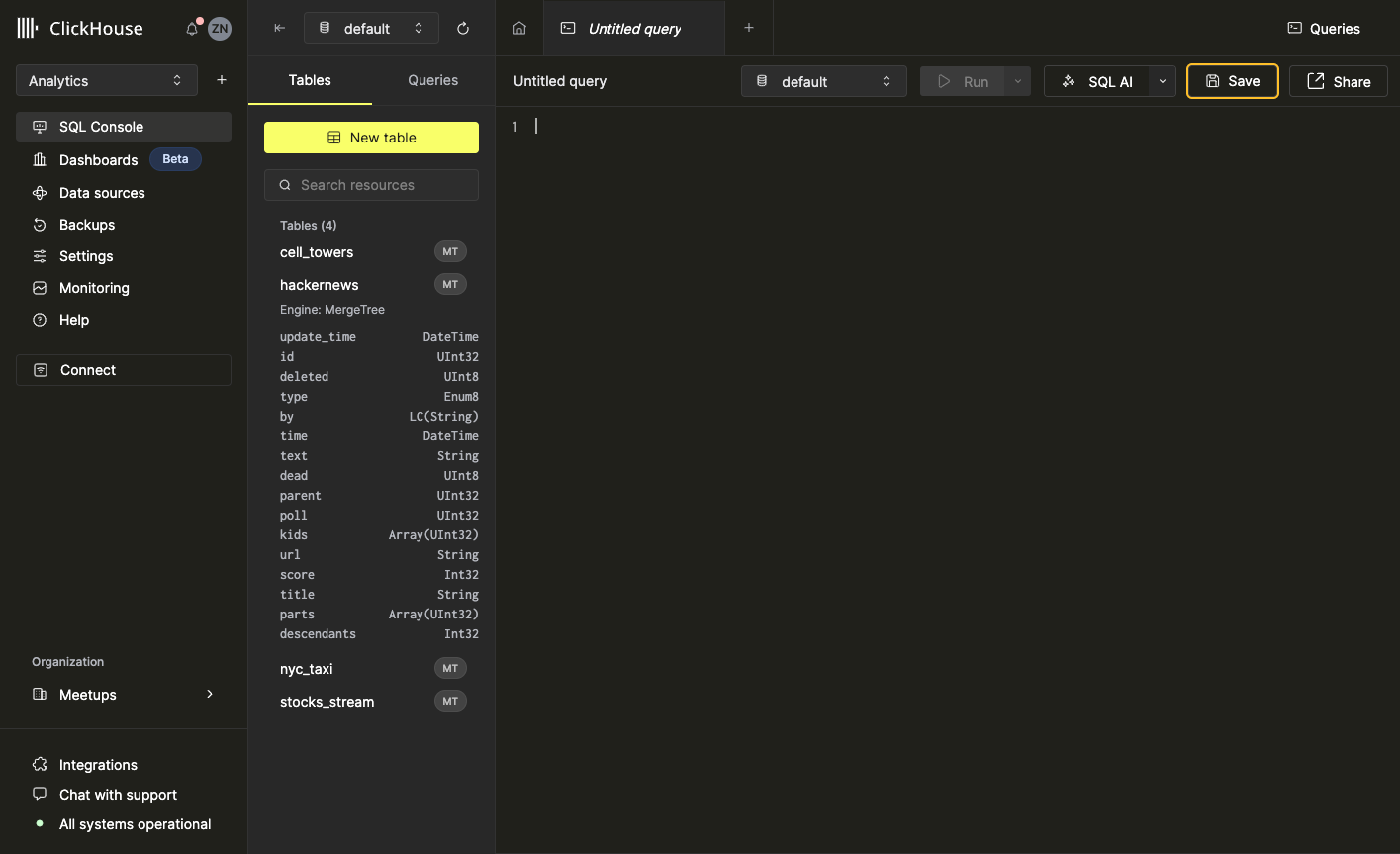Image resolution: width=1400 pixels, height=854 pixels.
Task: Open the Monitoring section
Action: [x=94, y=288]
